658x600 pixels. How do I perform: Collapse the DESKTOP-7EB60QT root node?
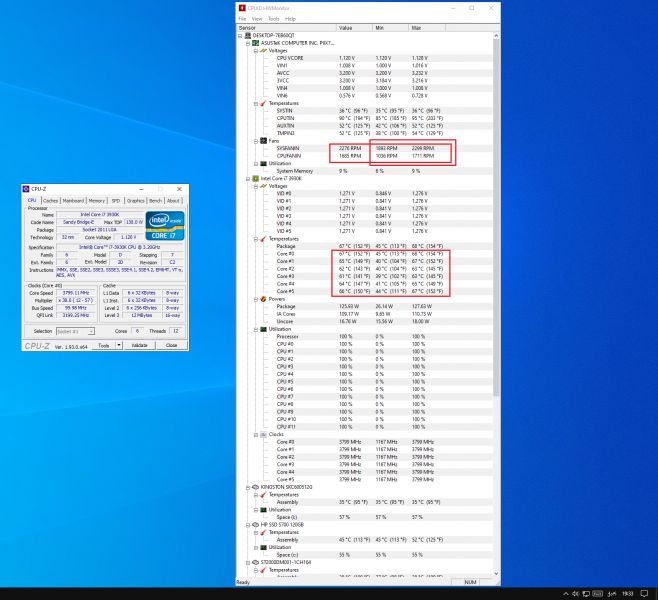click(242, 36)
